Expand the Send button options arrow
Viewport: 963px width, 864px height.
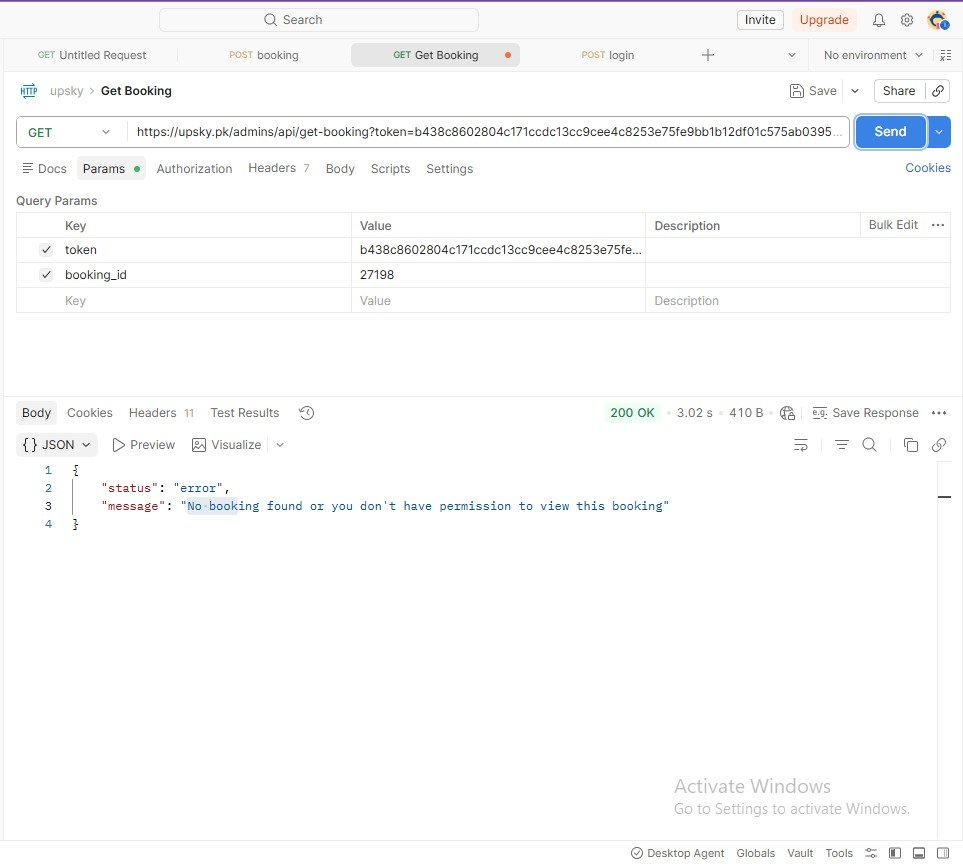(x=939, y=131)
